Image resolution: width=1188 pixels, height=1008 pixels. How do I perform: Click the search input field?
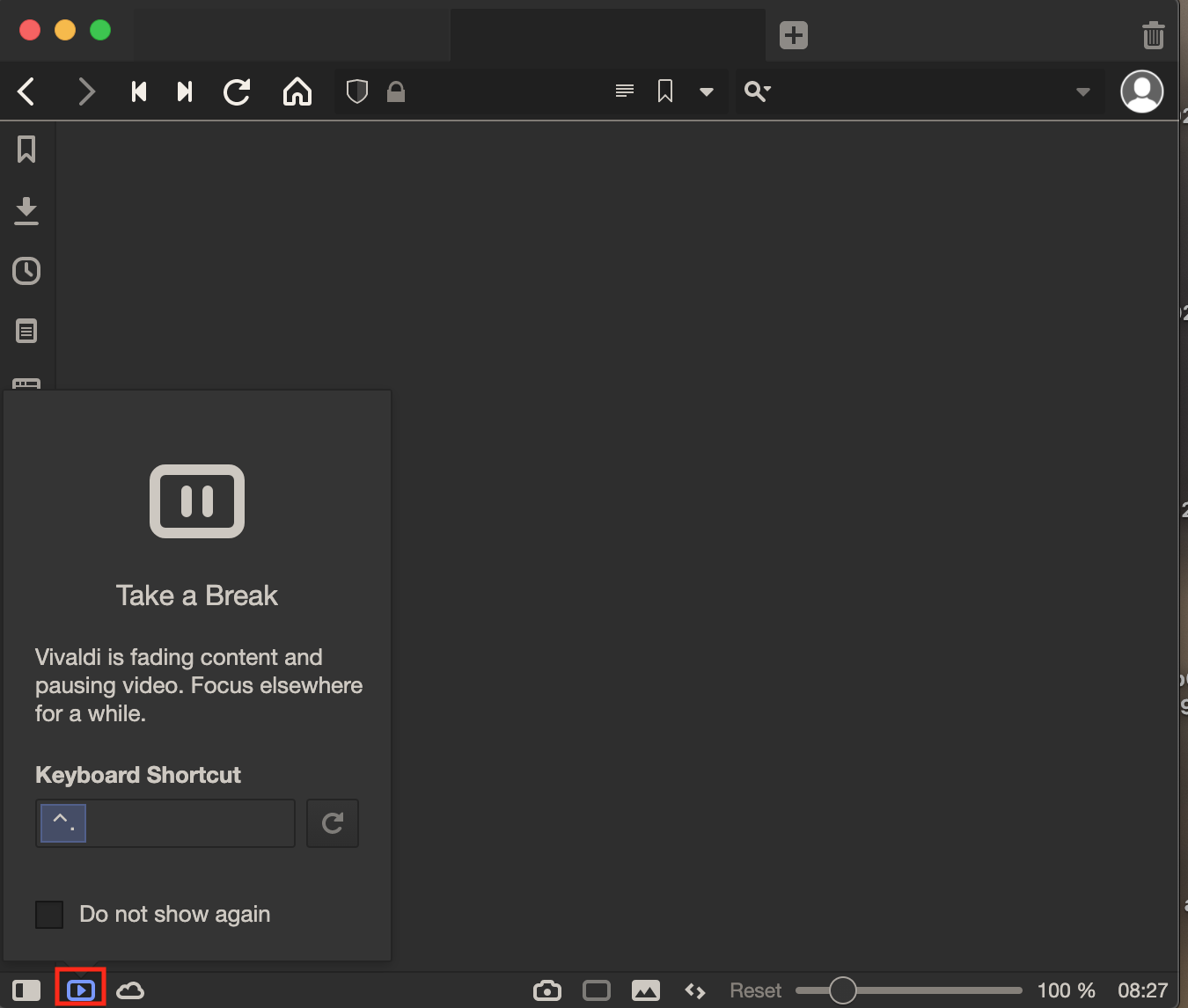point(921,91)
